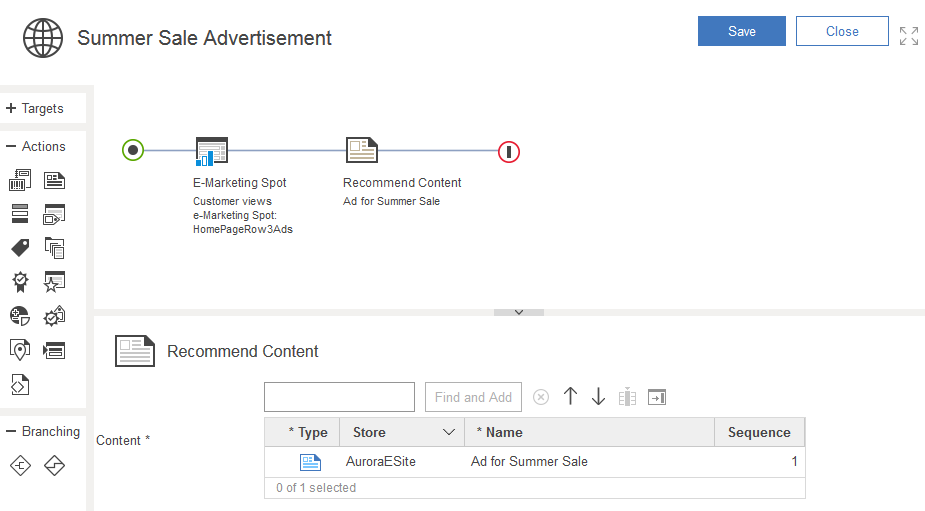Viewport: 925px width, 511px height.
Task: Select the Recommend Content action in palette
Action: pos(54,181)
